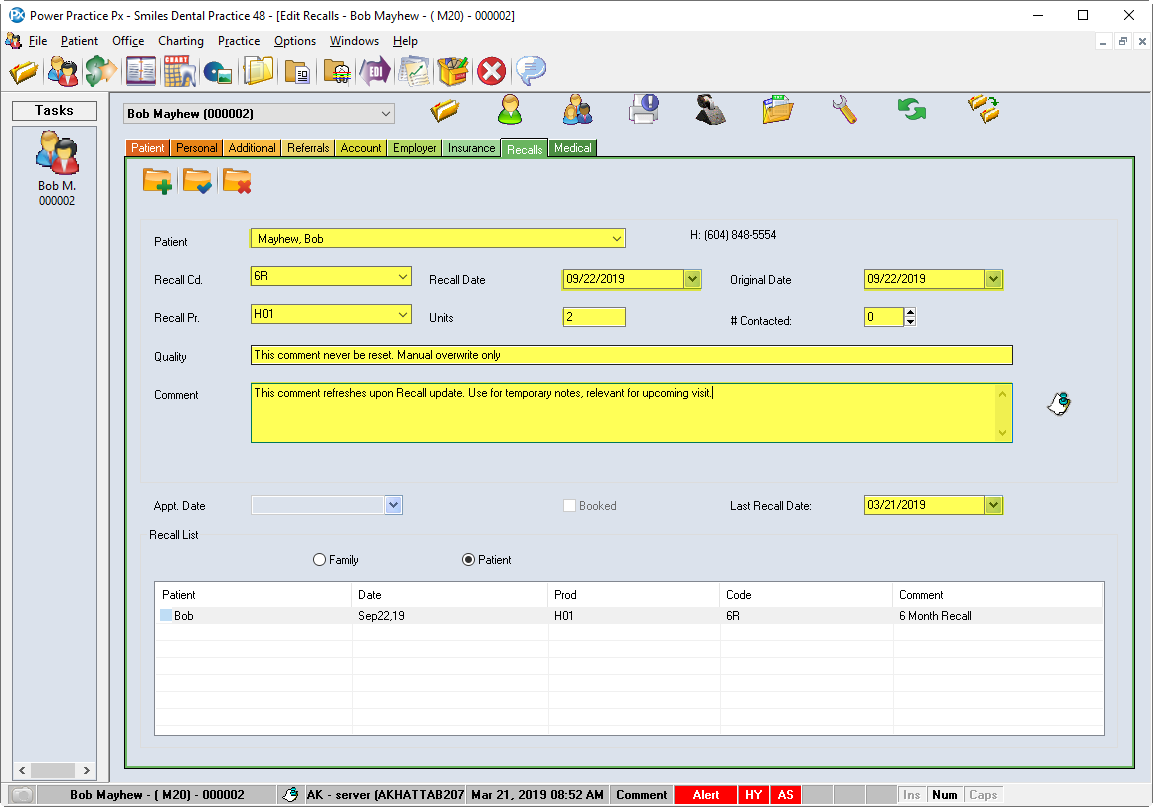The width and height of the screenshot is (1153, 807).
Task: Click the red X circle toolbar icon
Action: 490,72
